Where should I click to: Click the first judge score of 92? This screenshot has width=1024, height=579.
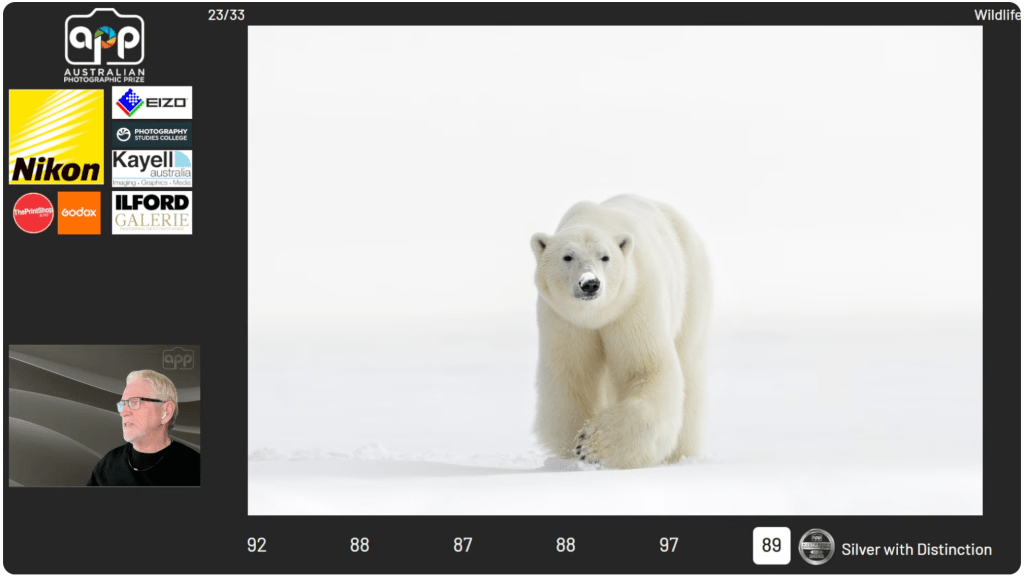257,545
